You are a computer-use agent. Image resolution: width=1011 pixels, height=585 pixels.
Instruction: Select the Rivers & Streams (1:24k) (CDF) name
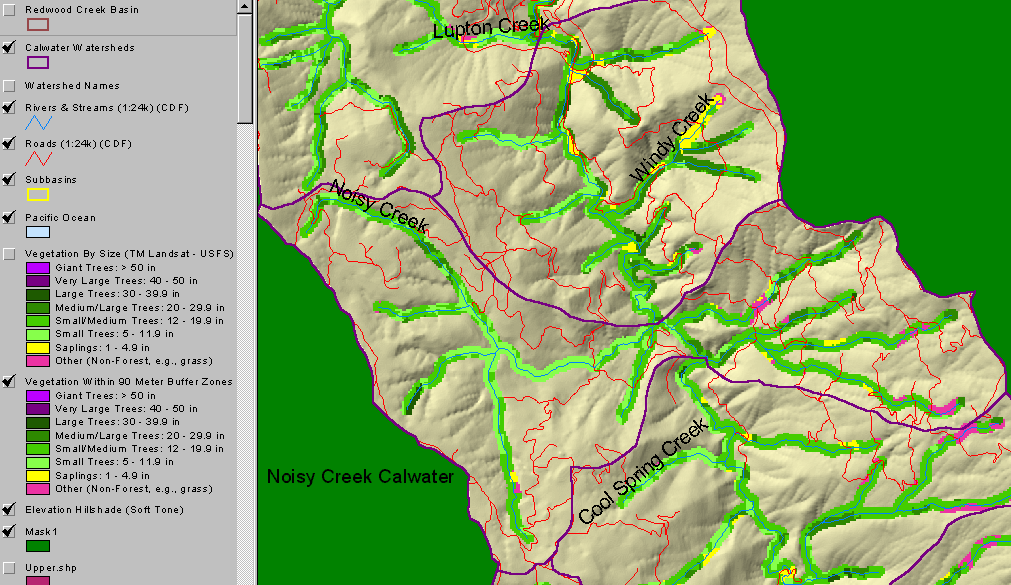click(107, 108)
